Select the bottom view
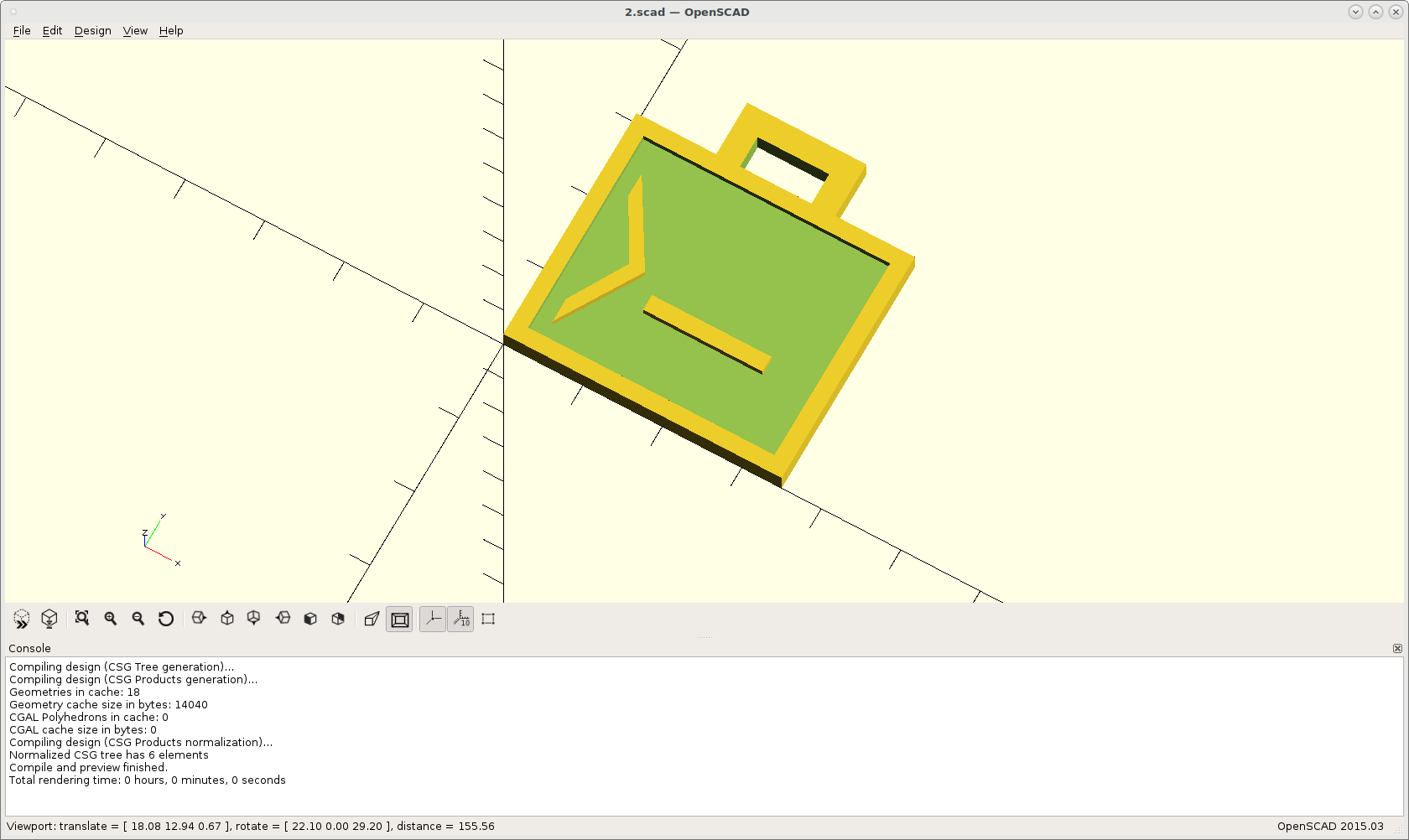1409x840 pixels. pyautogui.click(x=254, y=619)
